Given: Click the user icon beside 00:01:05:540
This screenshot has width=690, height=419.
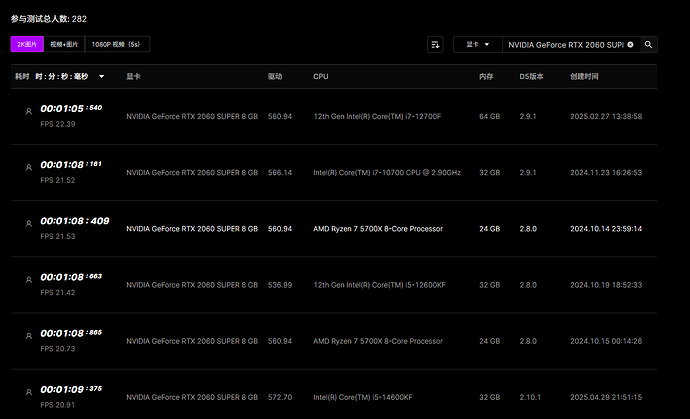Looking at the screenshot, I should tap(29, 111).
